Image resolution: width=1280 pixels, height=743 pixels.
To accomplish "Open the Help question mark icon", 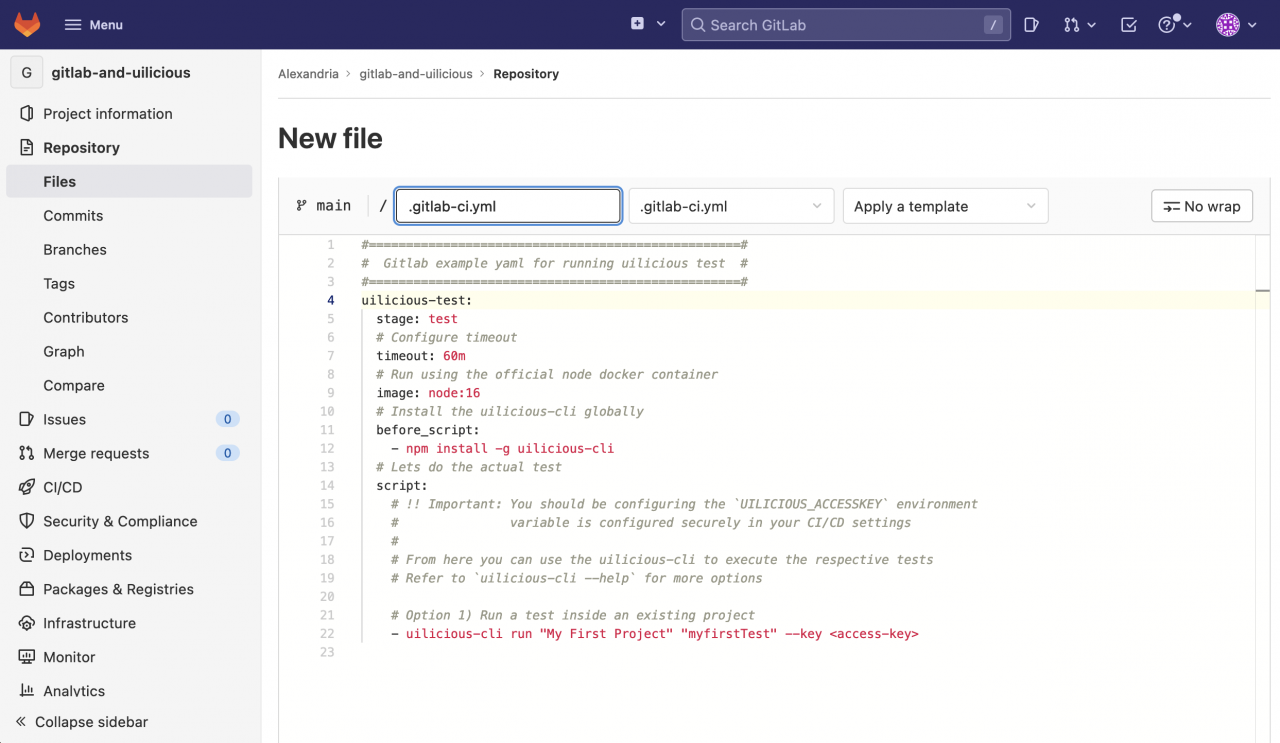I will tap(1170, 24).
